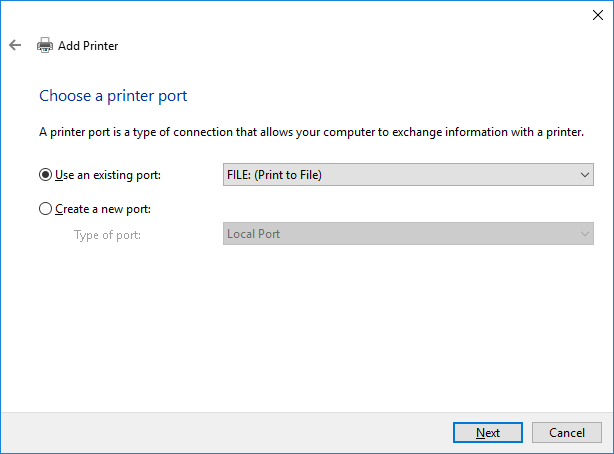Click the Add Printer title text
614x454 pixels.
tap(88, 45)
